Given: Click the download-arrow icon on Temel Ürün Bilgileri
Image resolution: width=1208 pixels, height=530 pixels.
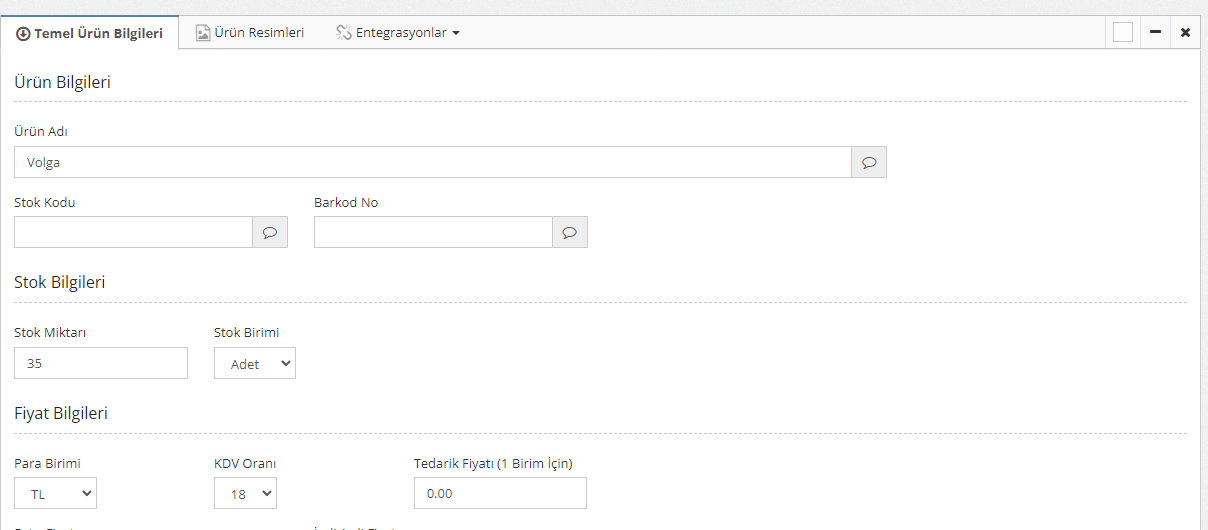Looking at the screenshot, I should pos(23,33).
